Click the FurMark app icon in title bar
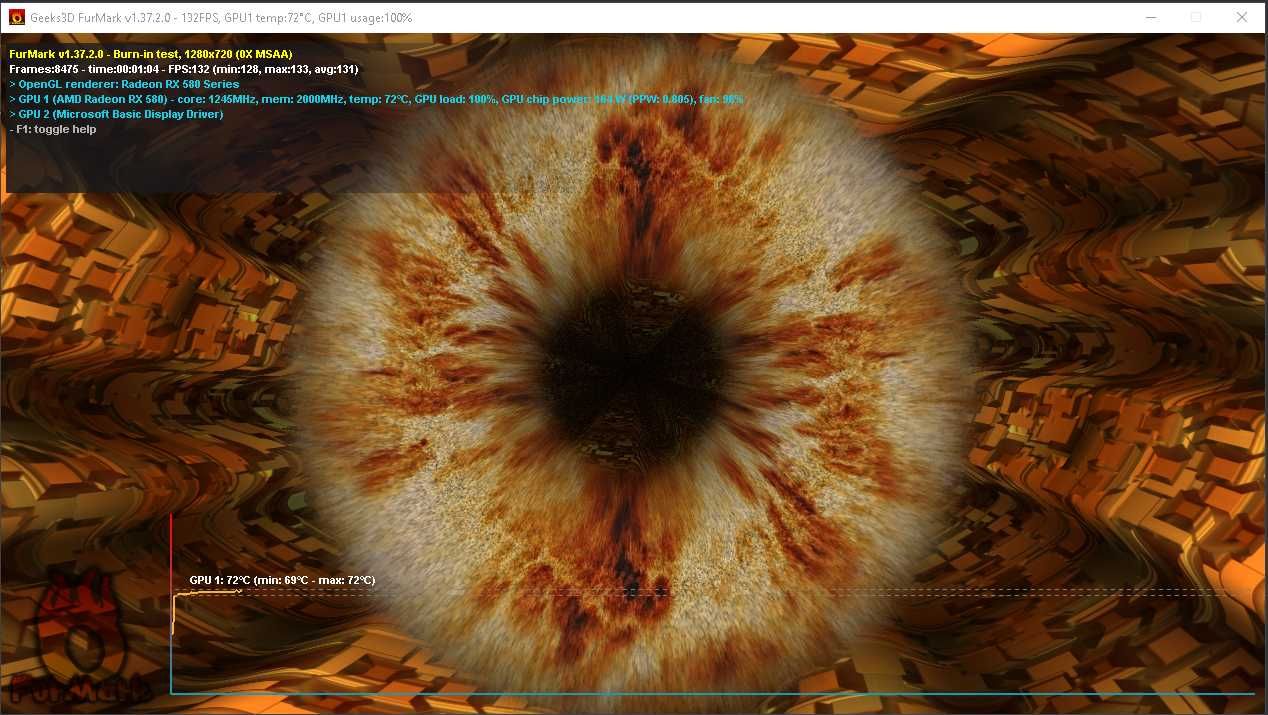 tap(17, 17)
